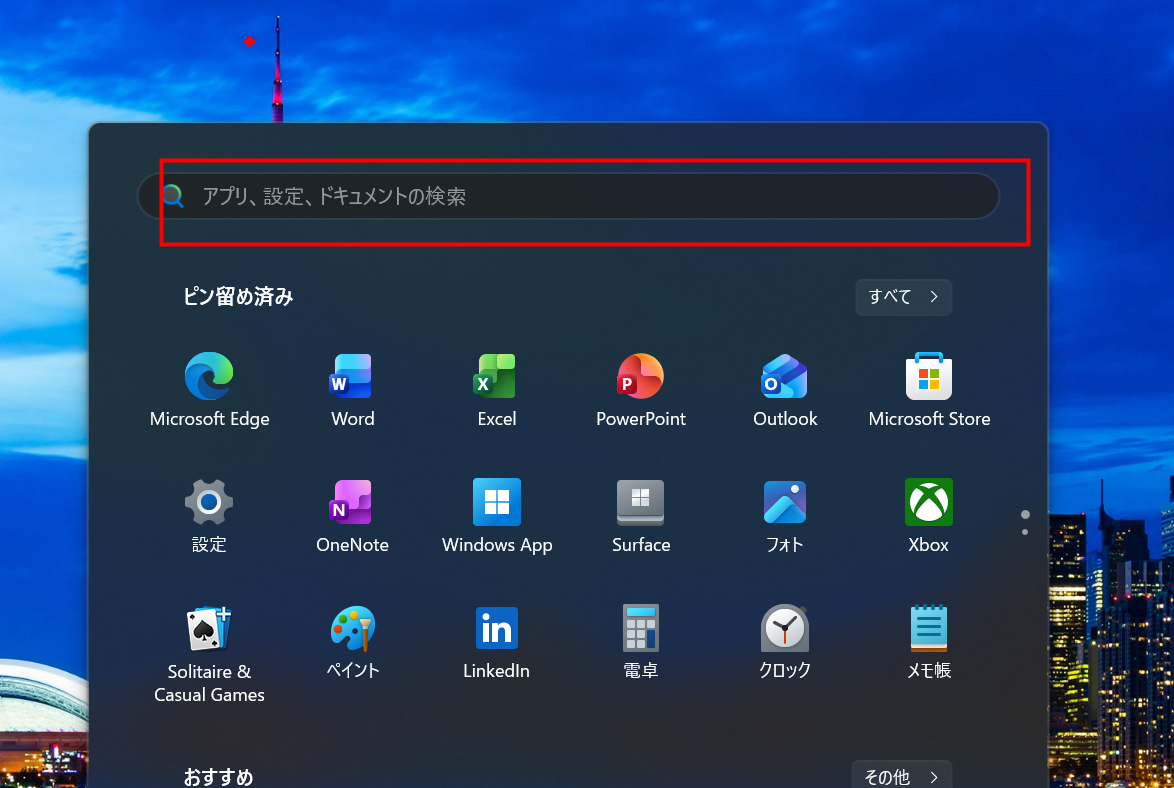Open the Surface app

(640, 515)
